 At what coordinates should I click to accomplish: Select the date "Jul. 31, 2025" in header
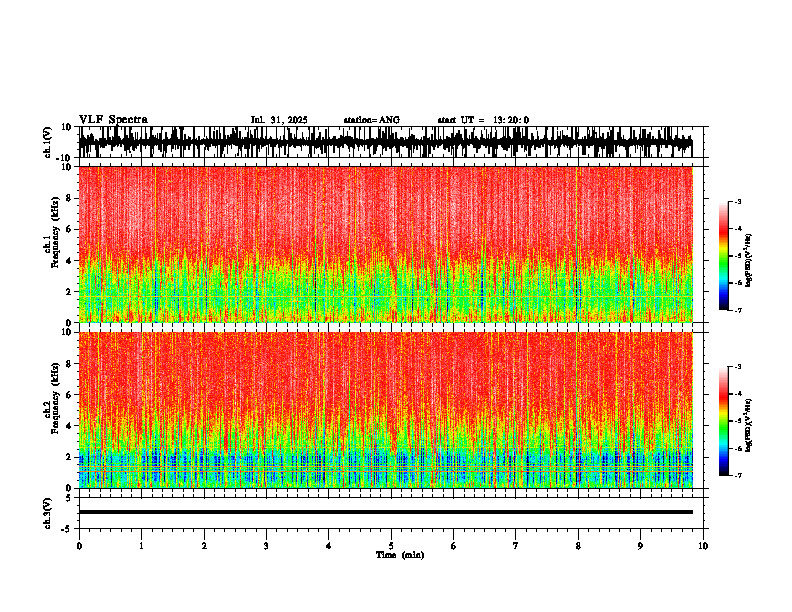click(x=279, y=120)
